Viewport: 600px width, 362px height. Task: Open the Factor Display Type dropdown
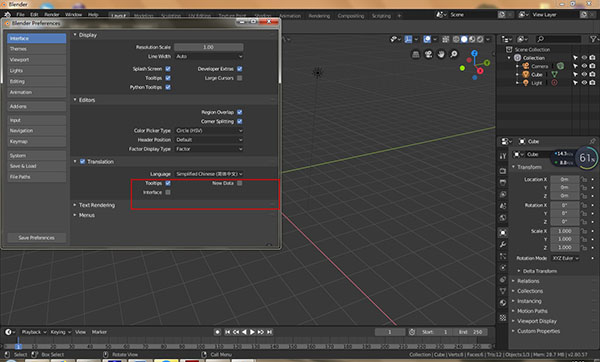pos(209,149)
